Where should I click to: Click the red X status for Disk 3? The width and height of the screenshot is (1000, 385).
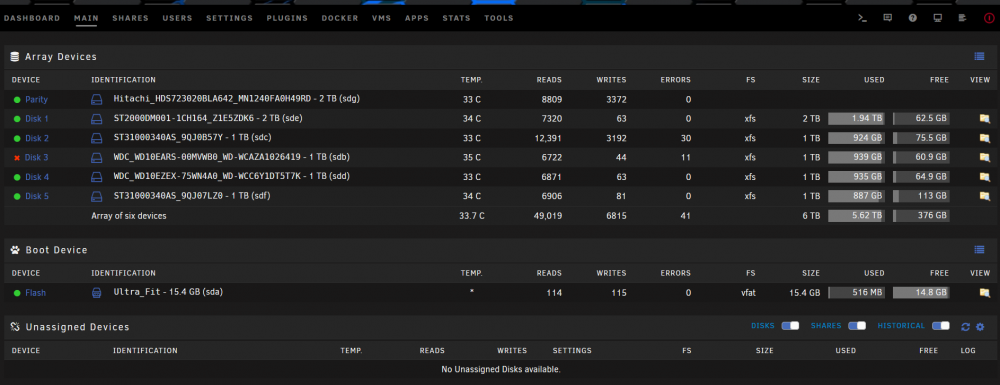click(17, 157)
